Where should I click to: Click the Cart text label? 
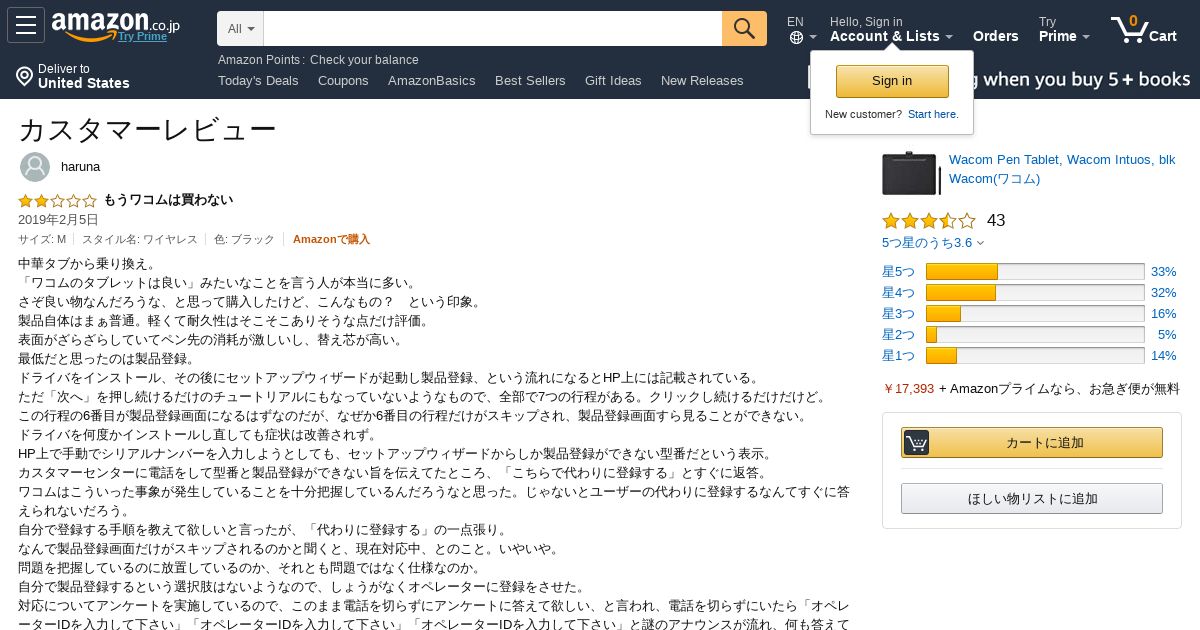(x=1163, y=36)
